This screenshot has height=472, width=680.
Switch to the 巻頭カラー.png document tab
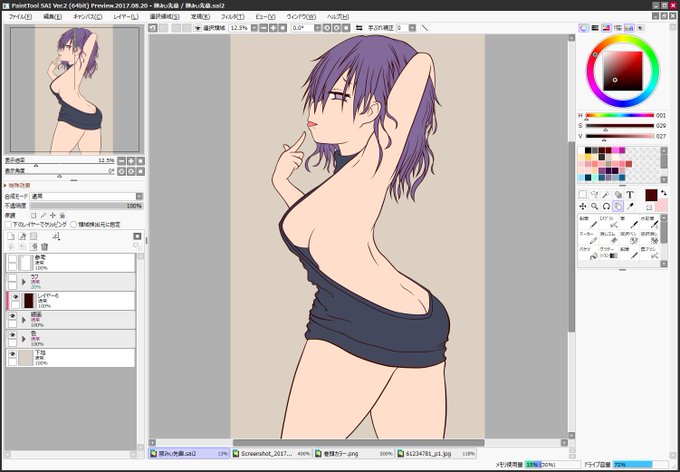click(353, 453)
